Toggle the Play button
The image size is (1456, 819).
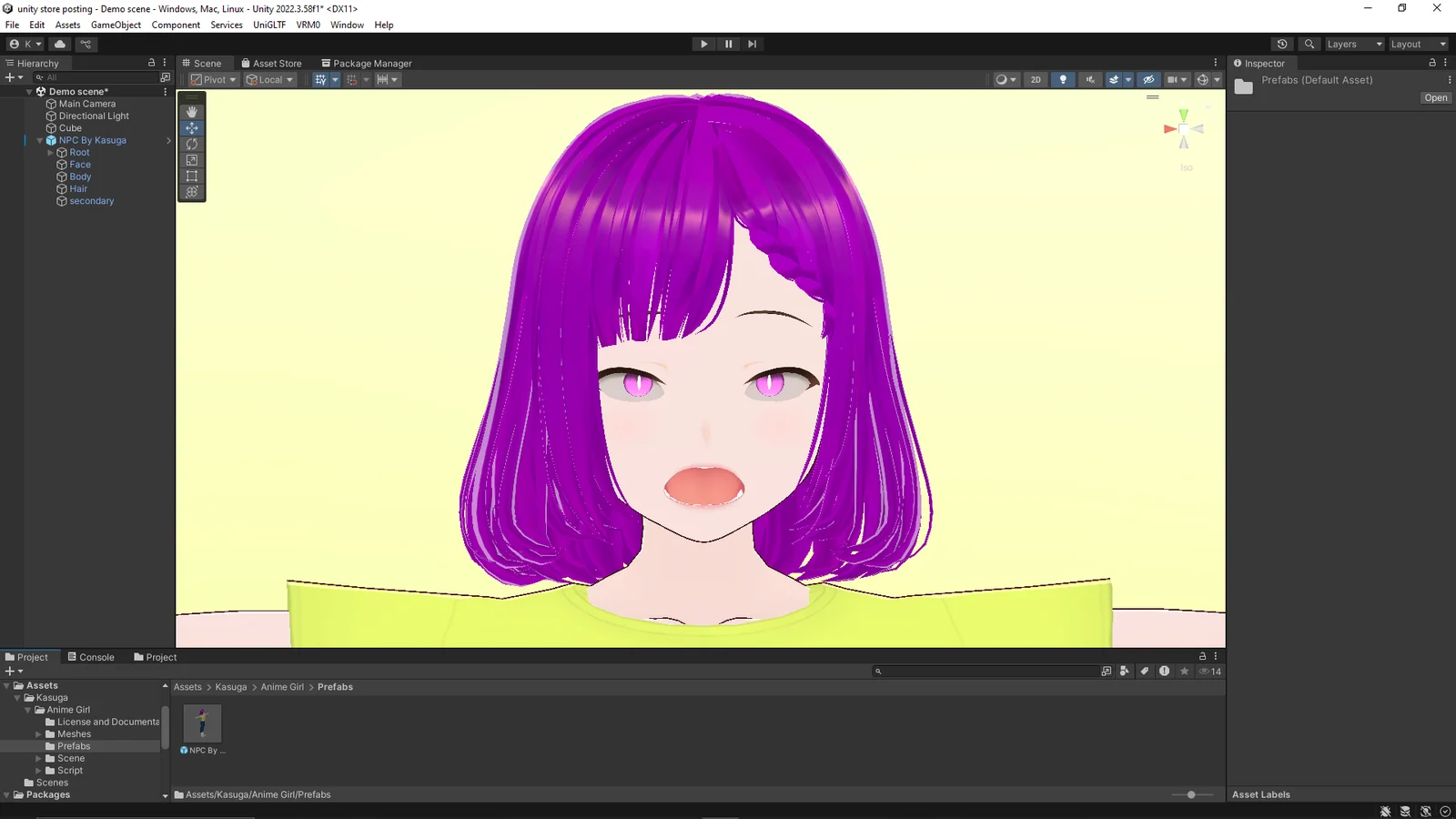[x=703, y=44]
